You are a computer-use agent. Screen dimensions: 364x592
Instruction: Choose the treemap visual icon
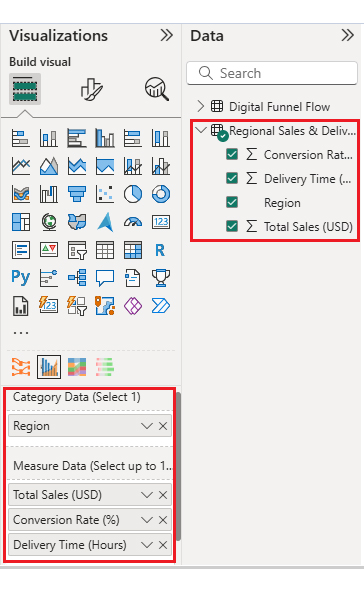(x=21, y=222)
